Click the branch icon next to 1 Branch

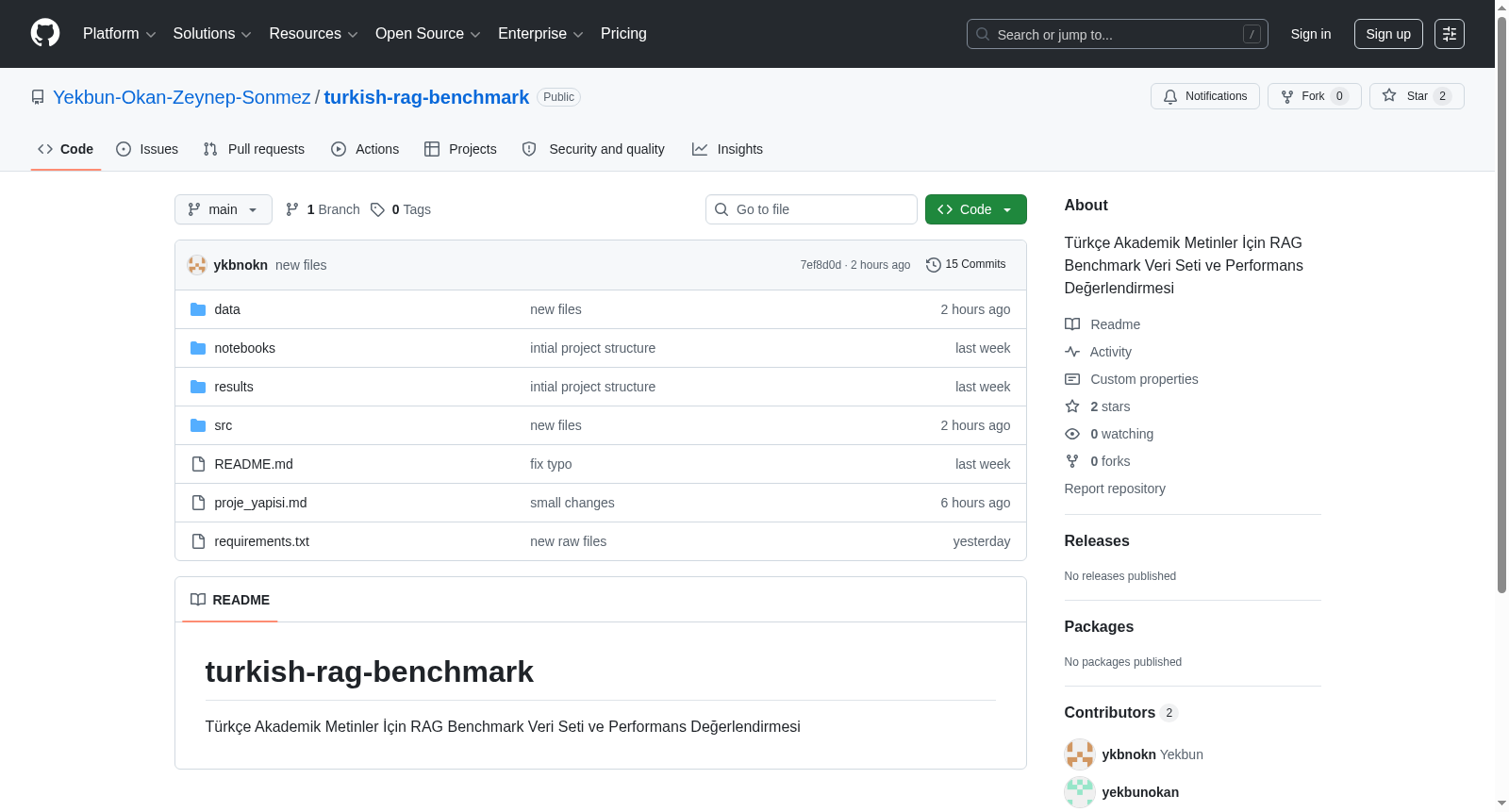[x=292, y=209]
